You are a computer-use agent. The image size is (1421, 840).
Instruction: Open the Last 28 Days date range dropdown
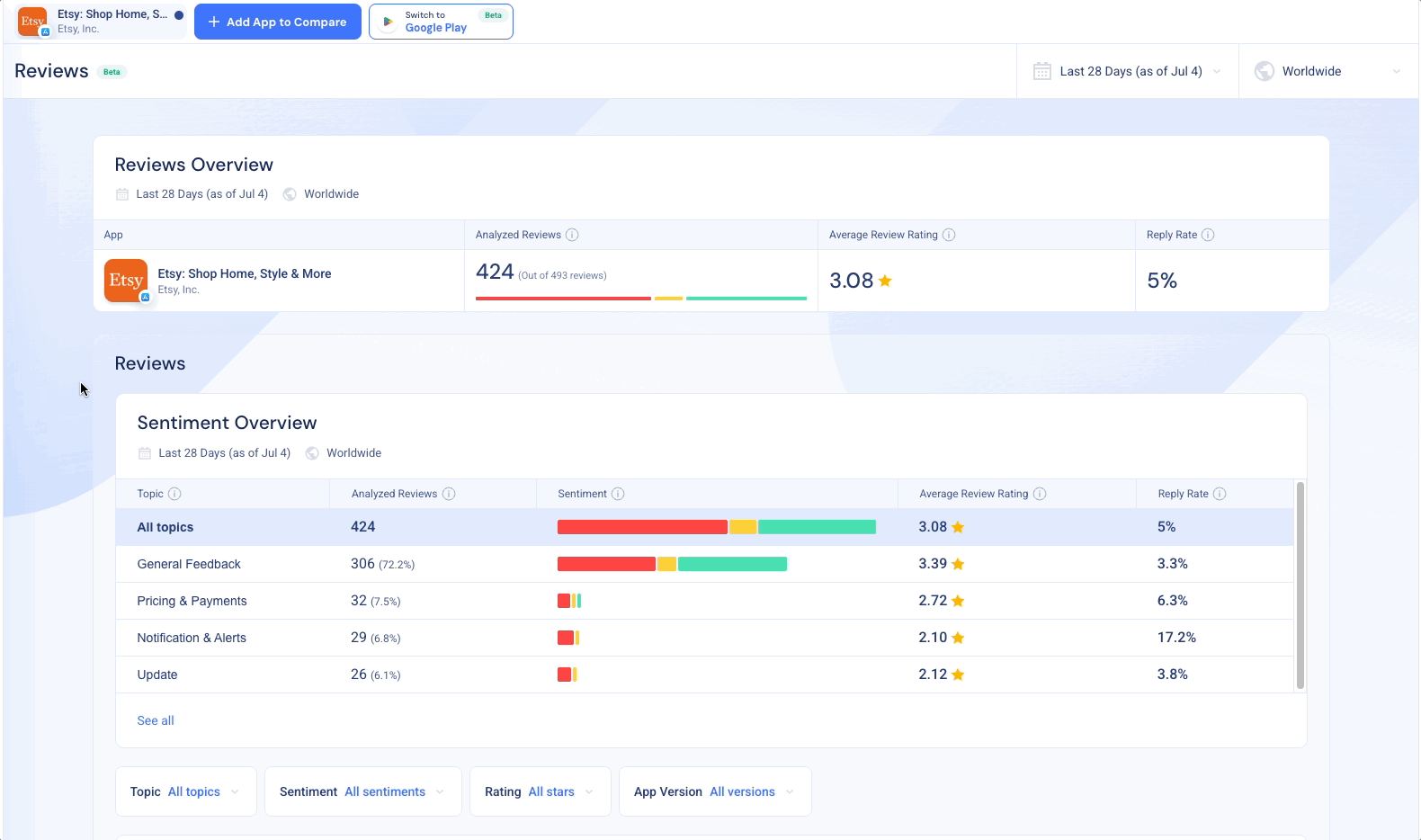1128,71
